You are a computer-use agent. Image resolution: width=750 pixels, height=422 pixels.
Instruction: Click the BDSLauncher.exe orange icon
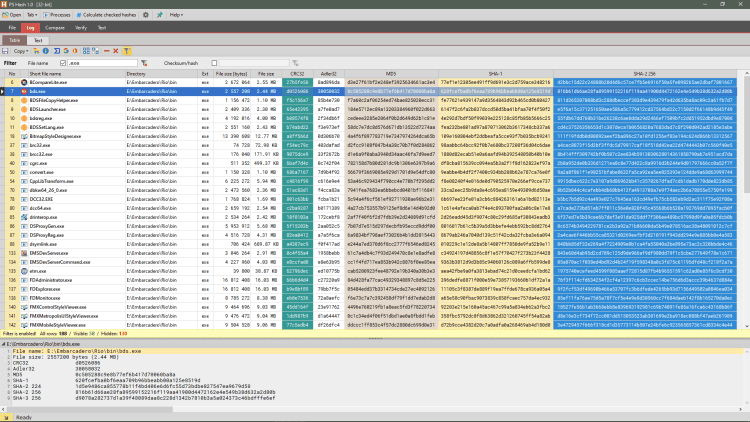[x=24, y=109]
